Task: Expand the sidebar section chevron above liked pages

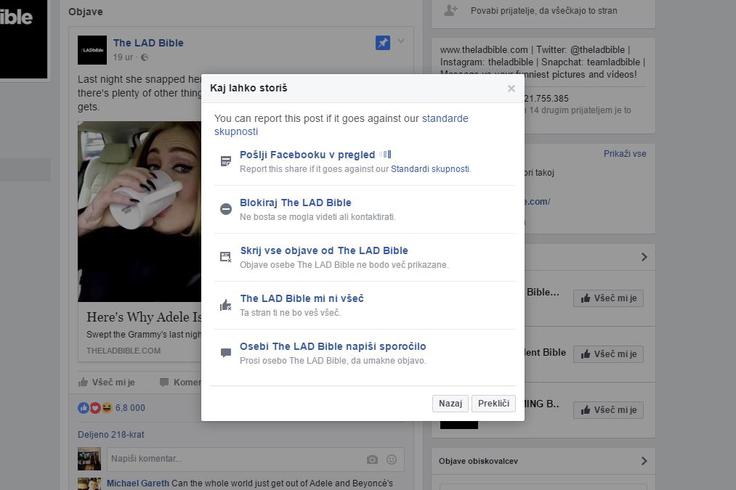Action: pos(644,257)
